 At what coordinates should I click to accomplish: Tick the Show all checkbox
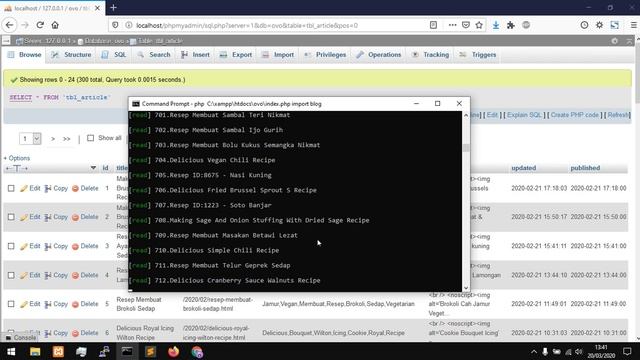pos(90,138)
